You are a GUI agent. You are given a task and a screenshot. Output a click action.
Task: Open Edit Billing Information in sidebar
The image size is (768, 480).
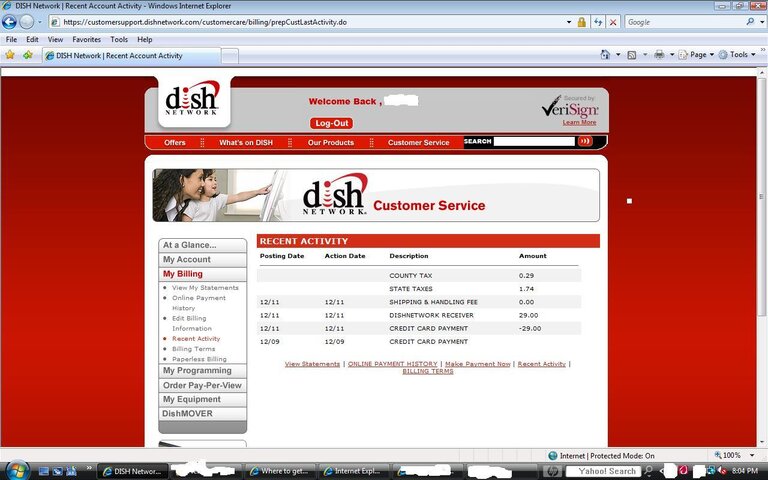click(192, 323)
